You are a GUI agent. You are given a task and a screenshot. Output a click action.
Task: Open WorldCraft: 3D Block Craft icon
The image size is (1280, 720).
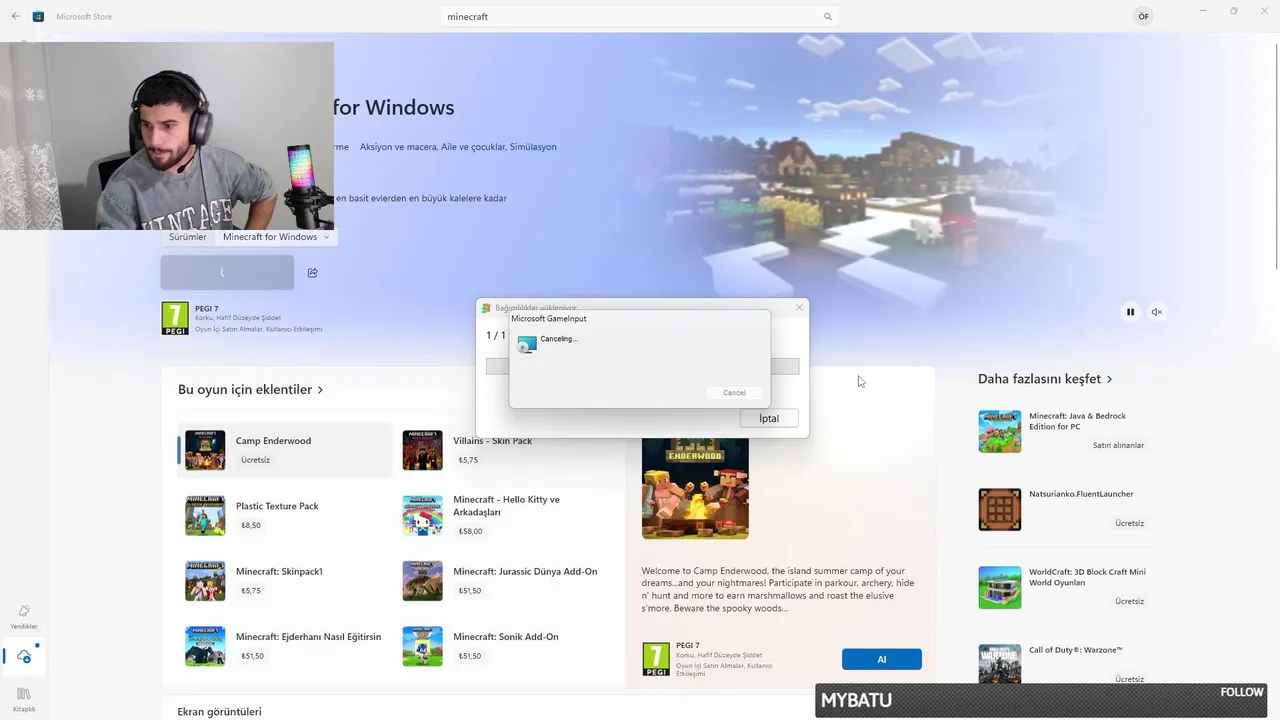click(x=1000, y=587)
